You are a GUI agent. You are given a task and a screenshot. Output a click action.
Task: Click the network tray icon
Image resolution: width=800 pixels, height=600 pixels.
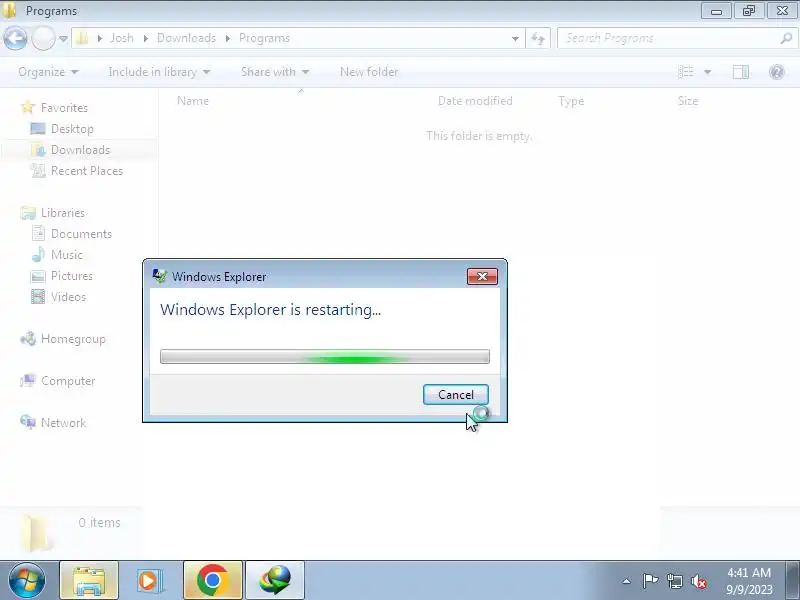(x=674, y=581)
